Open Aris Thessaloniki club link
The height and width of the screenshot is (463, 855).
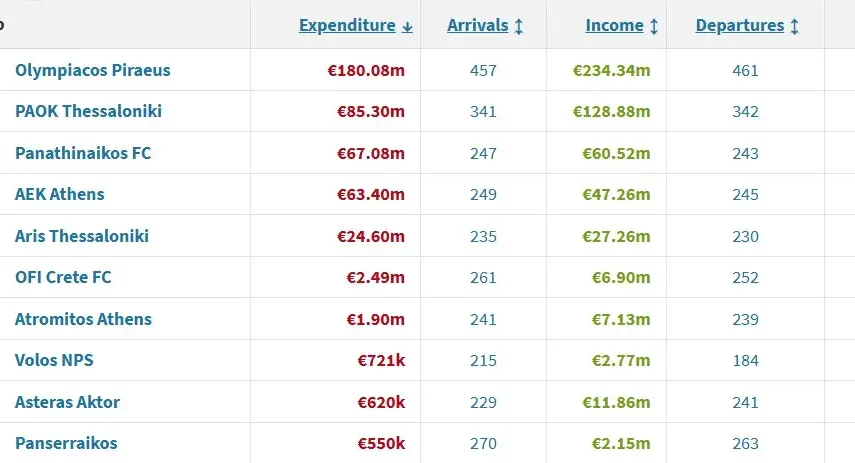click(x=82, y=236)
